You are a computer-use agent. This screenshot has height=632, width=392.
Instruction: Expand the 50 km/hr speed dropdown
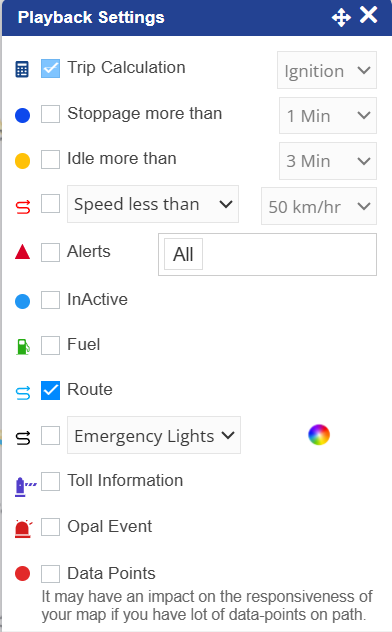(319, 206)
